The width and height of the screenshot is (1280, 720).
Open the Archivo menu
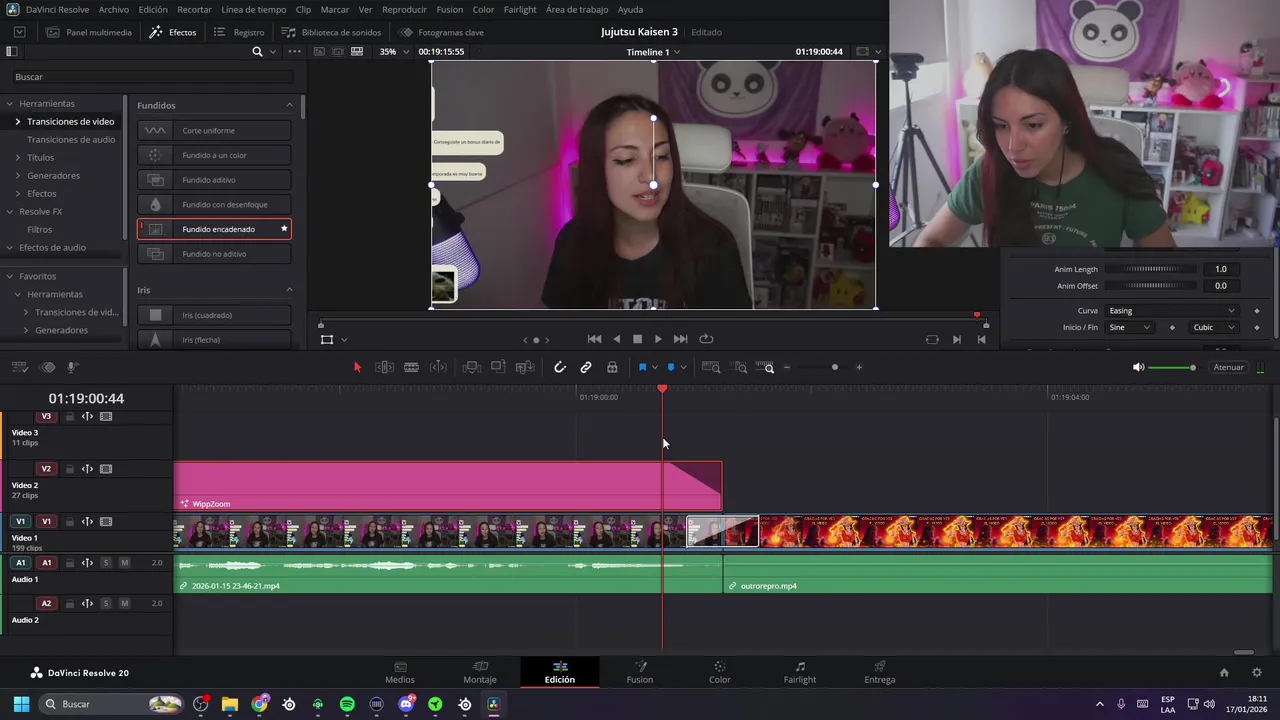pyautogui.click(x=113, y=9)
